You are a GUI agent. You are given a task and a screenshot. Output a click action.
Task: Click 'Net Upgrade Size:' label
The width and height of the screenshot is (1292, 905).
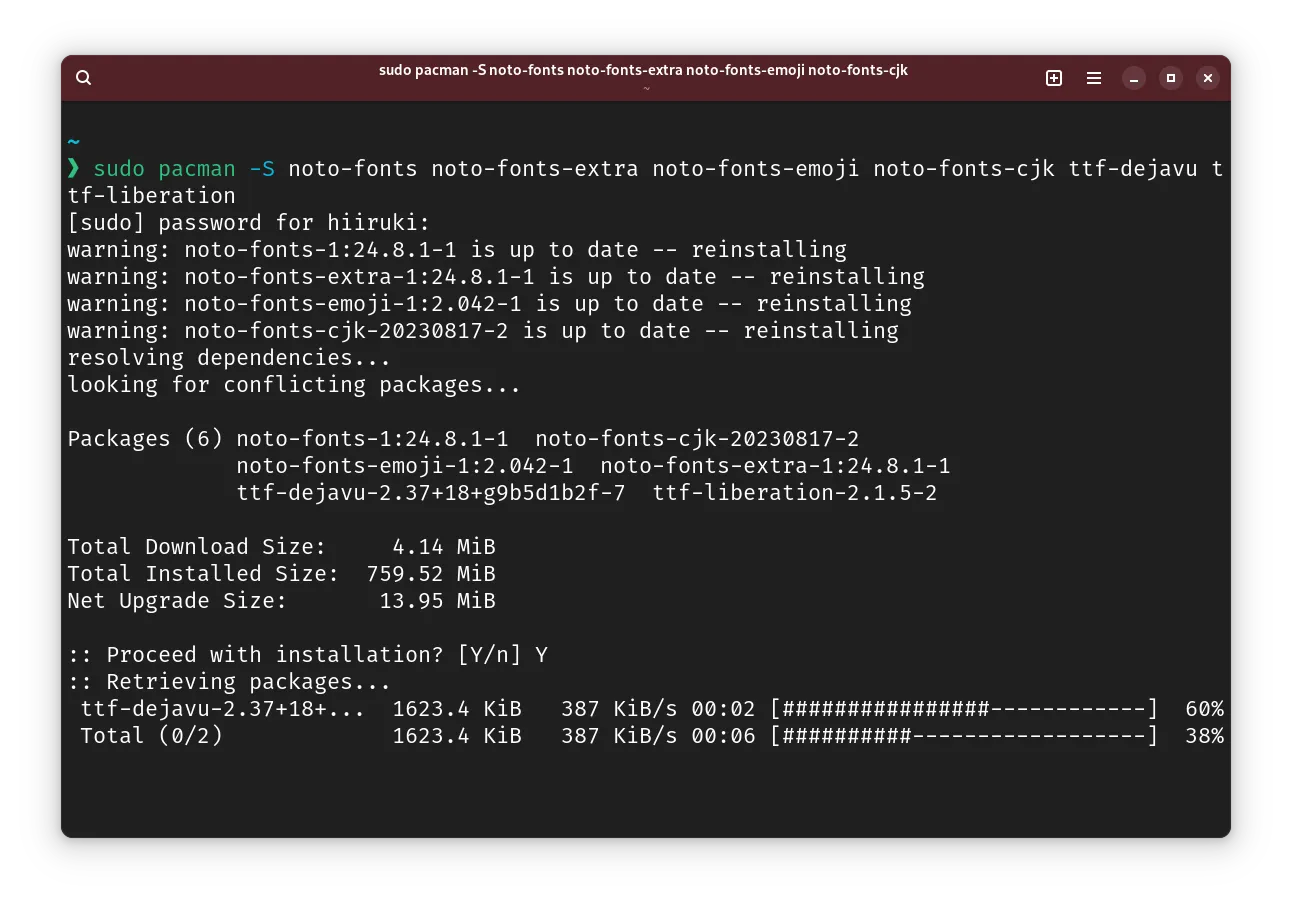pyautogui.click(x=177, y=600)
